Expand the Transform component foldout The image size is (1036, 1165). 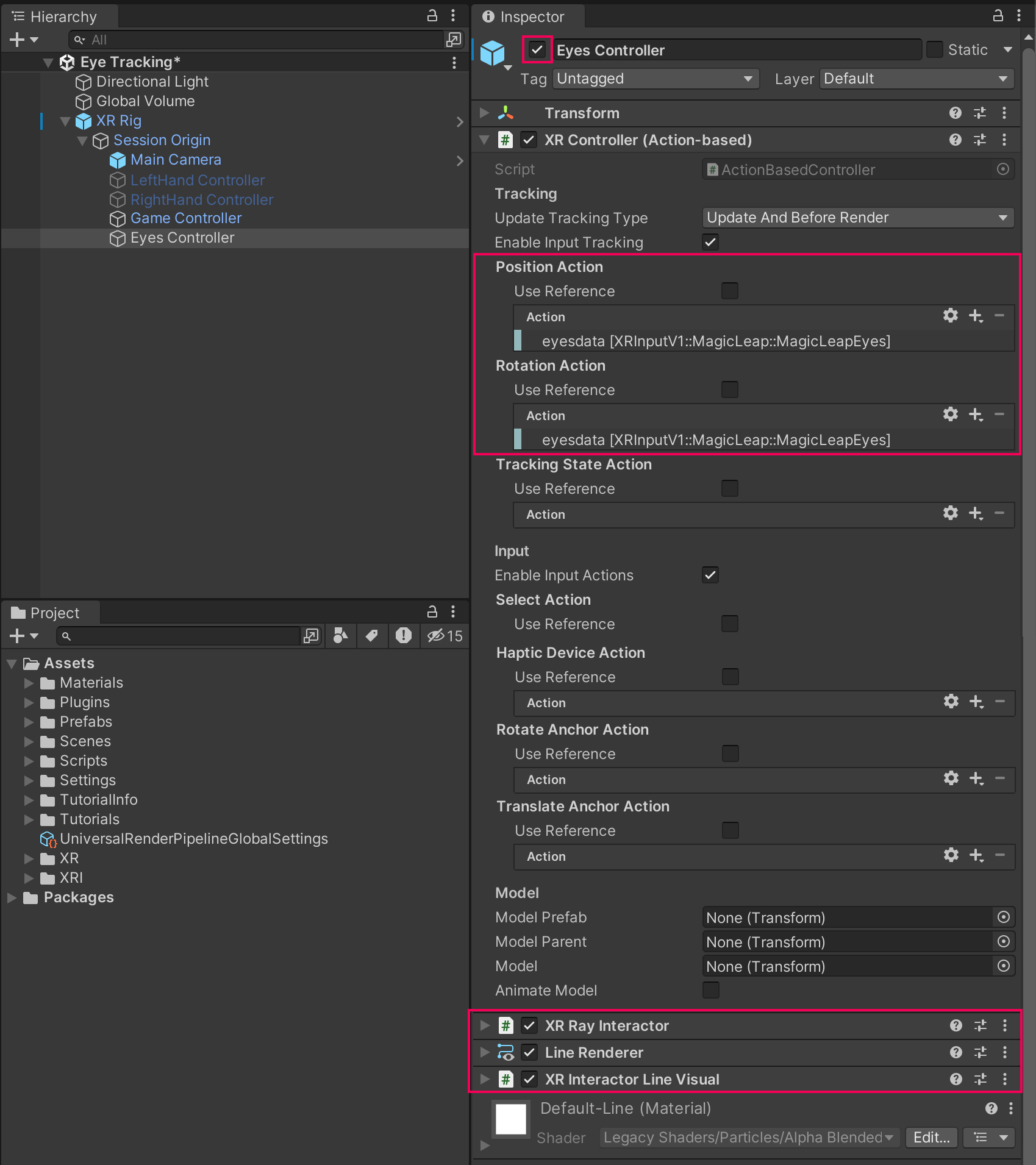tap(484, 113)
